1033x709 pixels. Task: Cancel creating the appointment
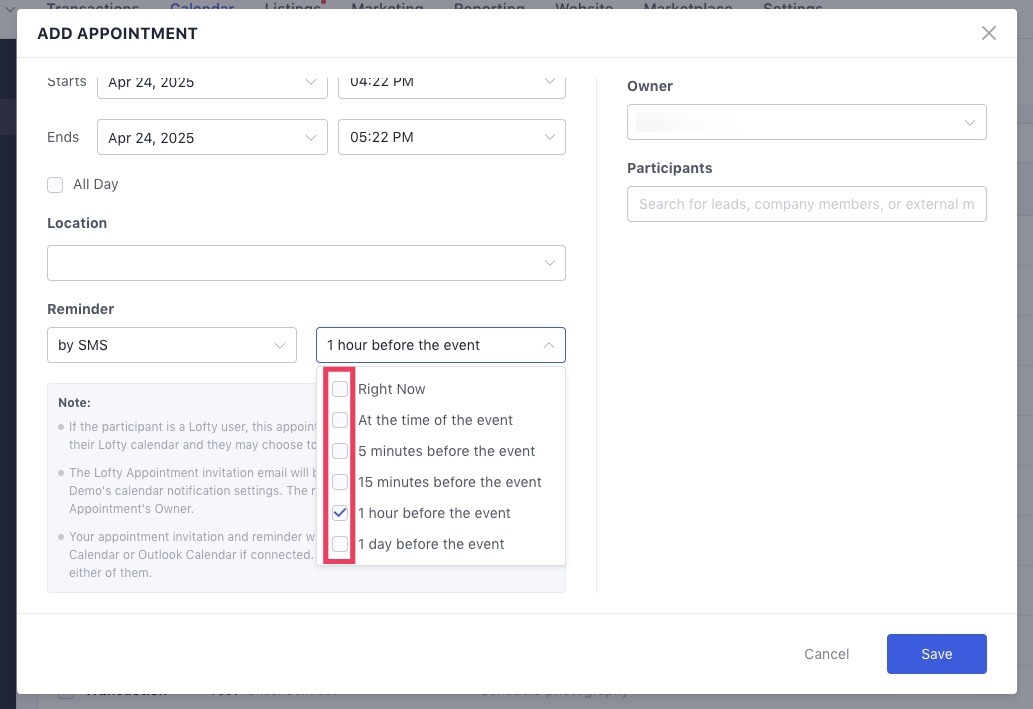pyautogui.click(x=826, y=653)
